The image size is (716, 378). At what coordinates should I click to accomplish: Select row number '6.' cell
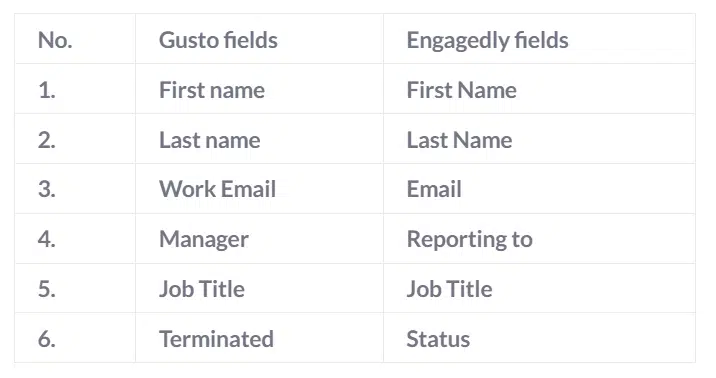75,337
